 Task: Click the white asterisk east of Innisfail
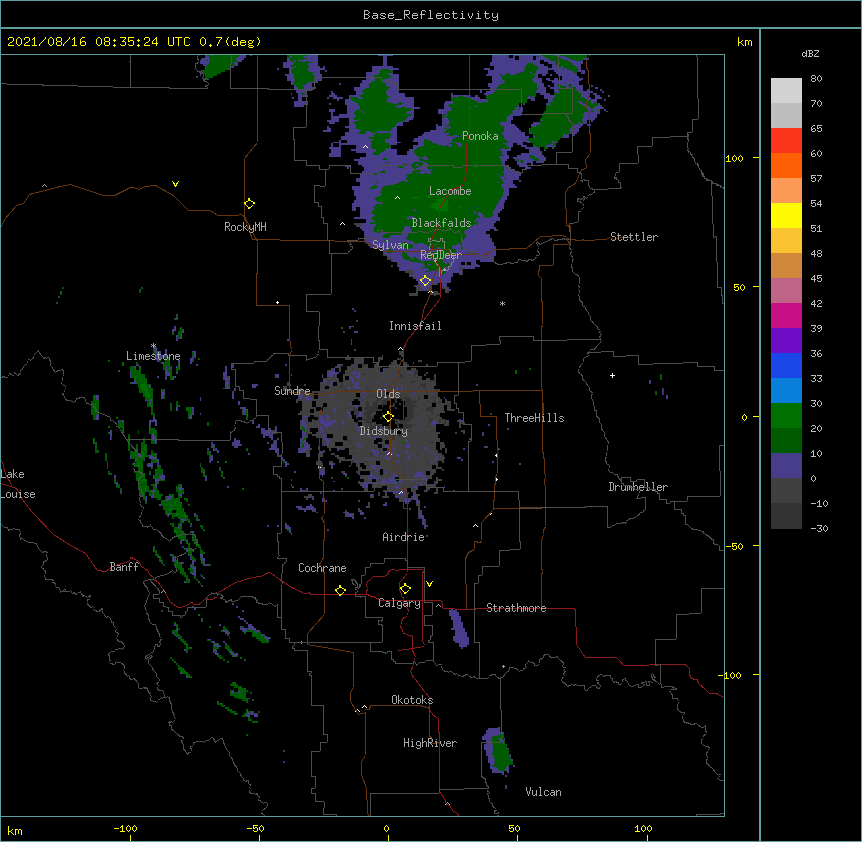coord(502,304)
